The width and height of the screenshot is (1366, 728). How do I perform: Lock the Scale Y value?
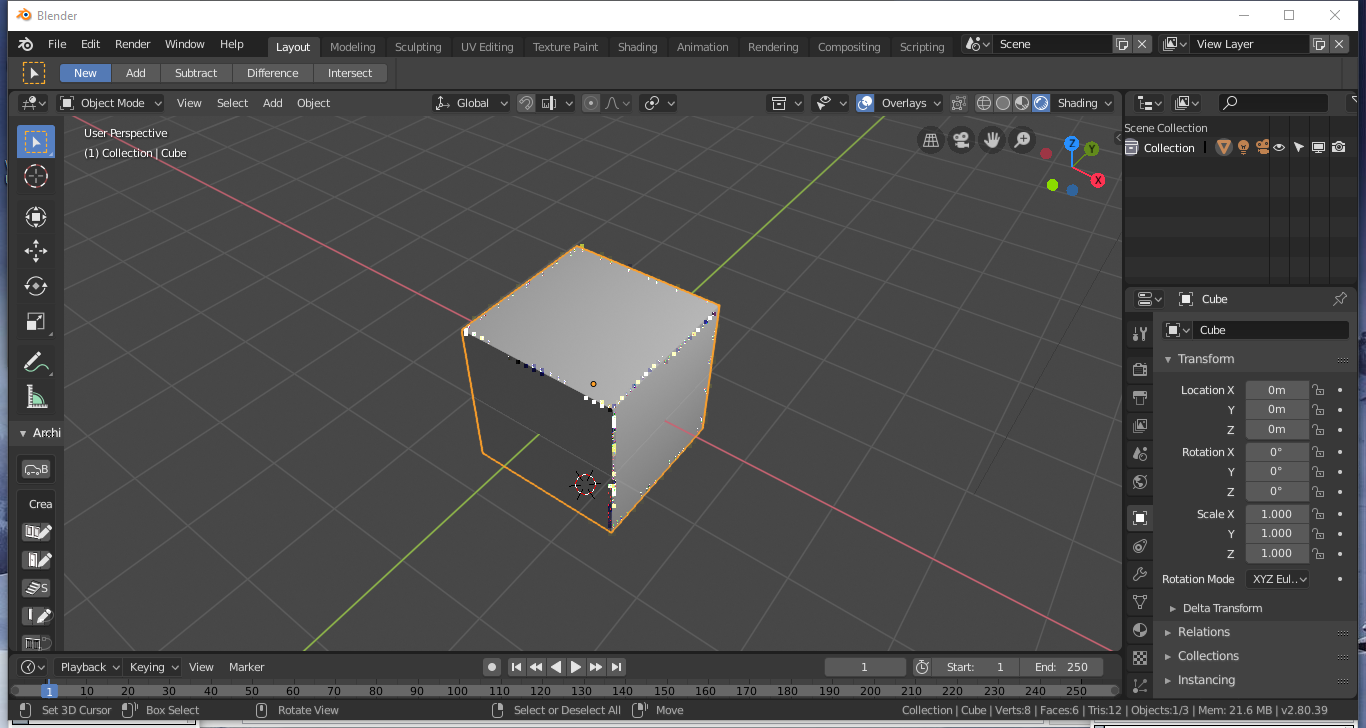click(1318, 534)
